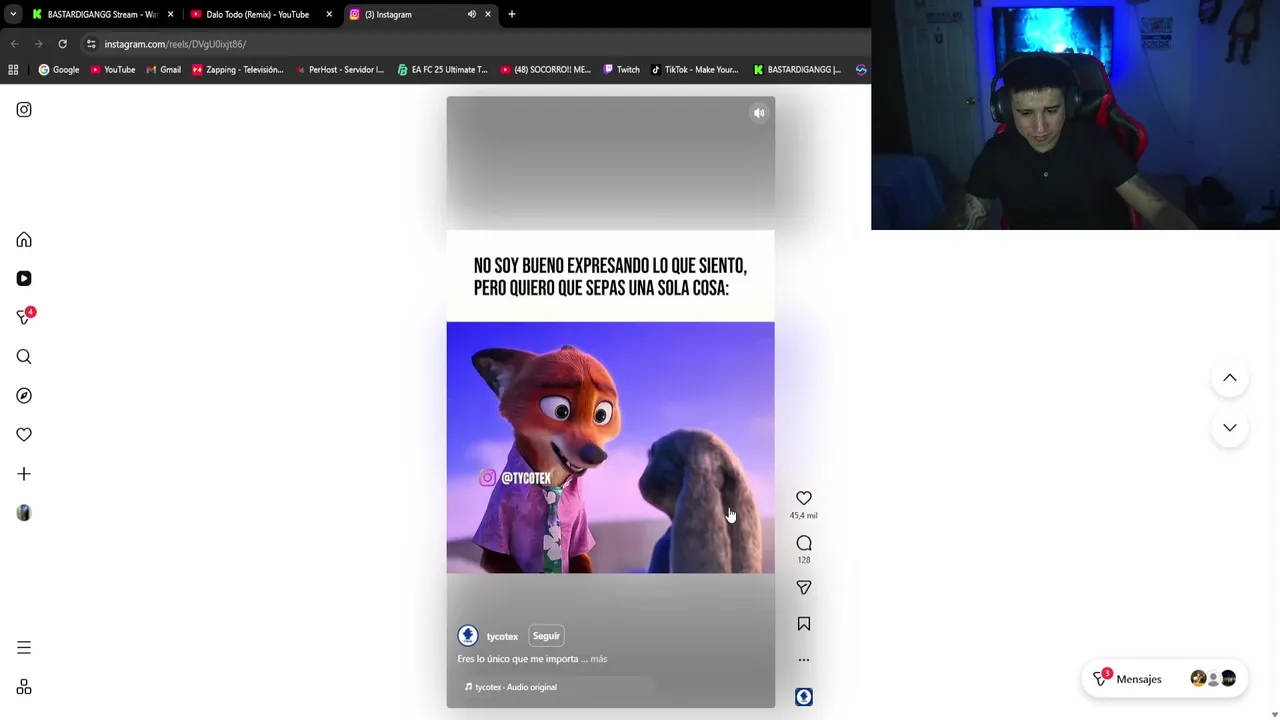The height and width of the screenshot is (720, 1280).
Task: Open tycotex profile picture on reel
Action: pos(468,636)
